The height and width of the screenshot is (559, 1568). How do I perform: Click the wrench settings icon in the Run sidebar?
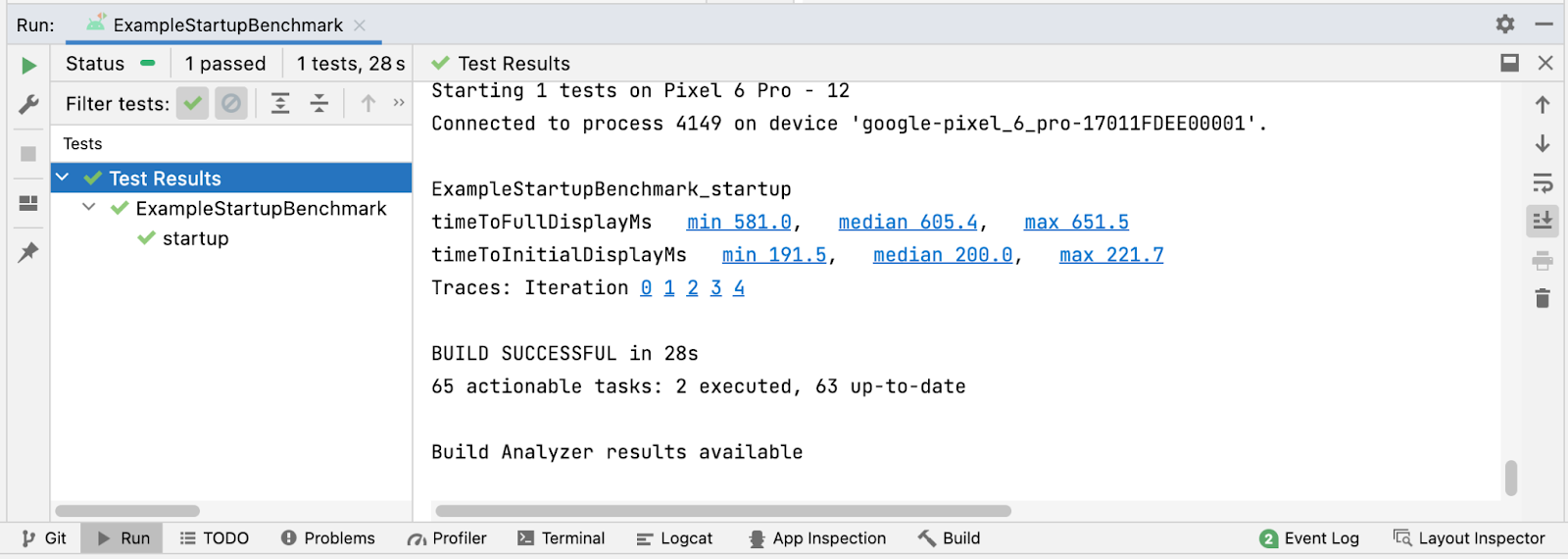coord(28,104)
